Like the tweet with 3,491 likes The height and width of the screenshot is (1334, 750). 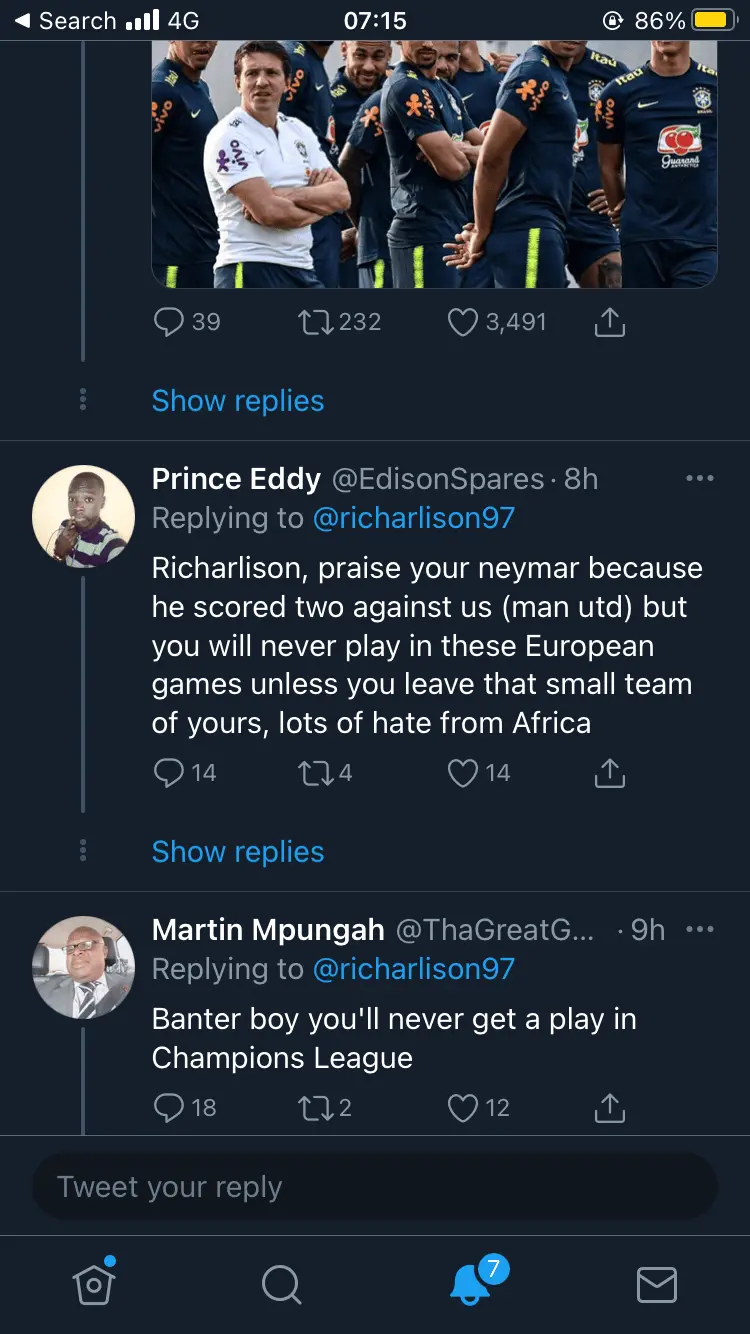point(463,322)
